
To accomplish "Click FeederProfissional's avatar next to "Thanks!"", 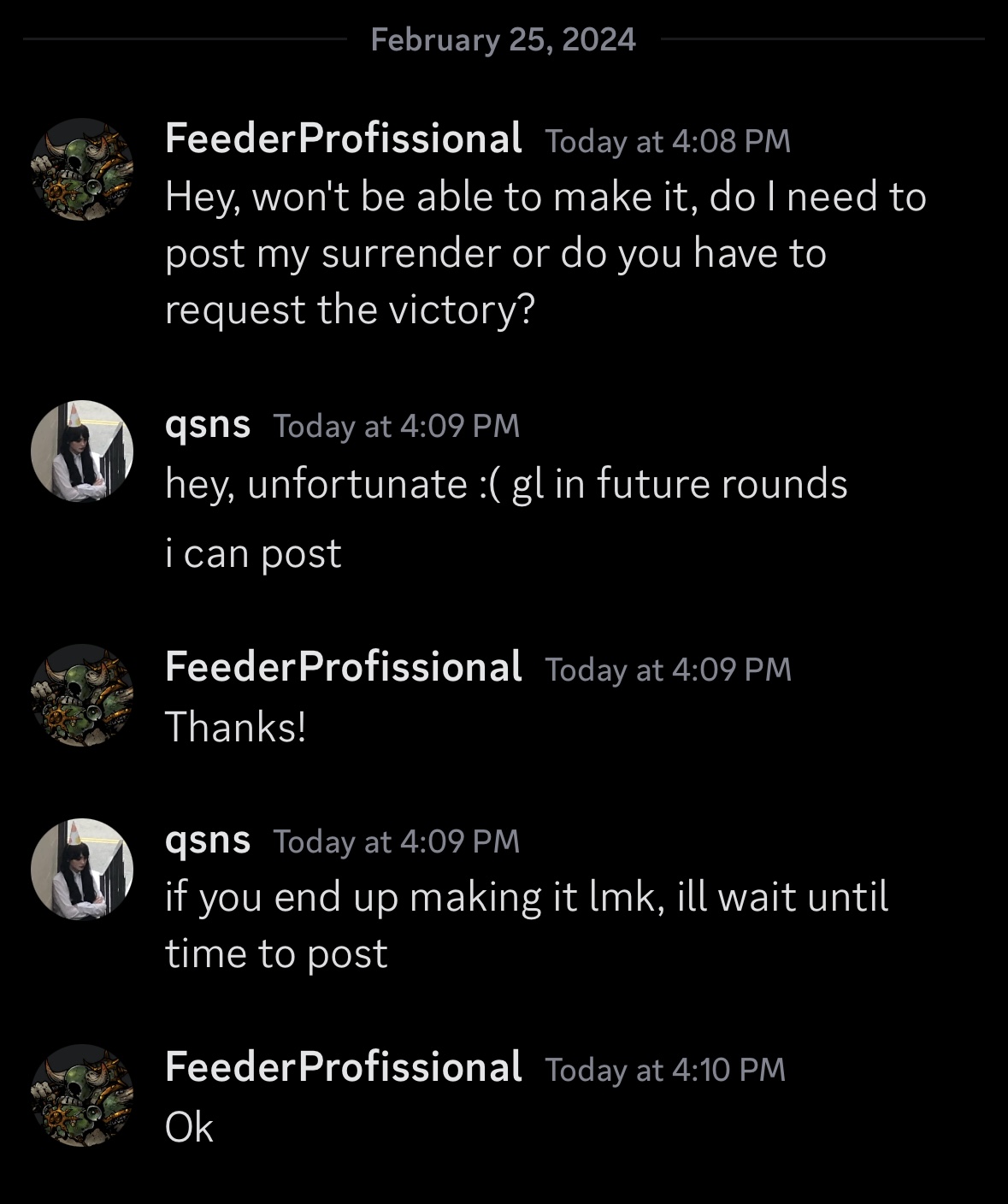I will pyautogui.click(x=82, y=695).
